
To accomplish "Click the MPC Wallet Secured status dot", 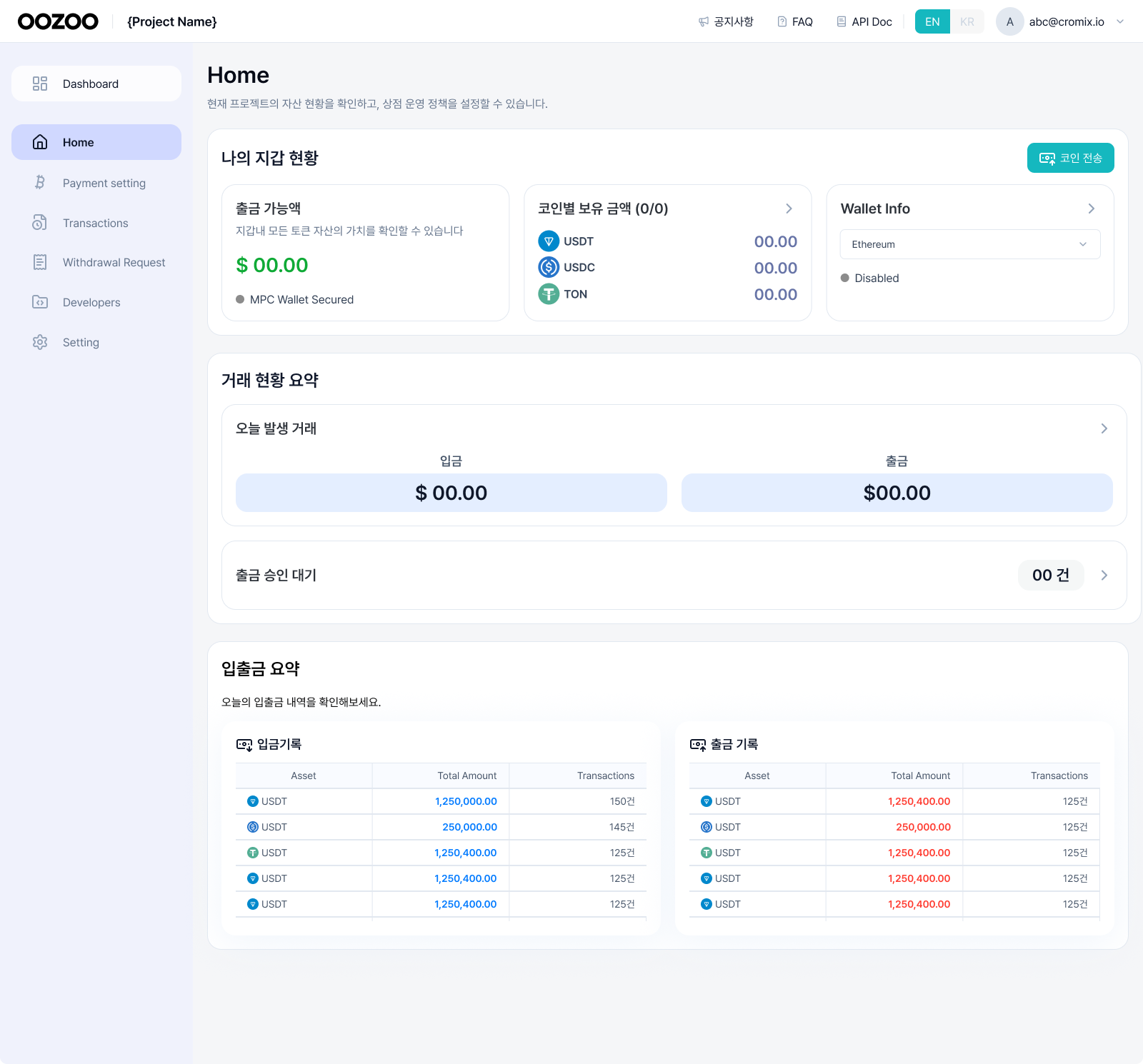I will (240, 299).
